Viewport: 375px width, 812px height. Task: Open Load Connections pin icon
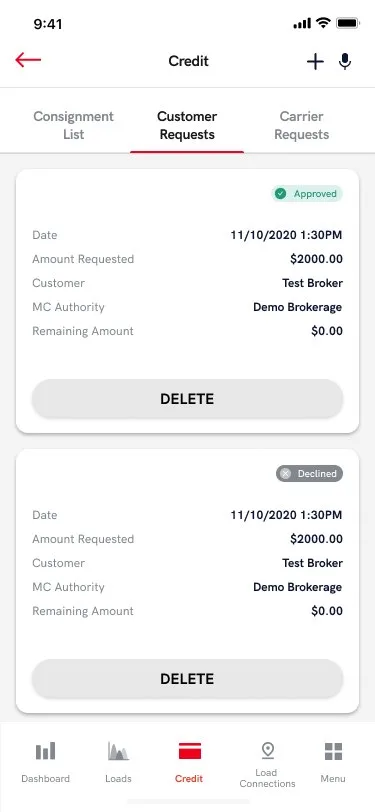pyautogui.click(x=267, y=750)
